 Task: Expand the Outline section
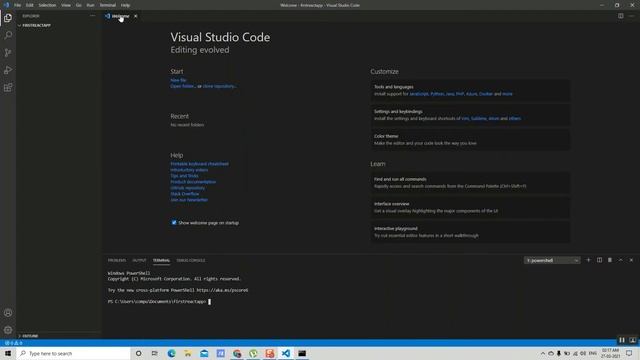tap(29, 336)
